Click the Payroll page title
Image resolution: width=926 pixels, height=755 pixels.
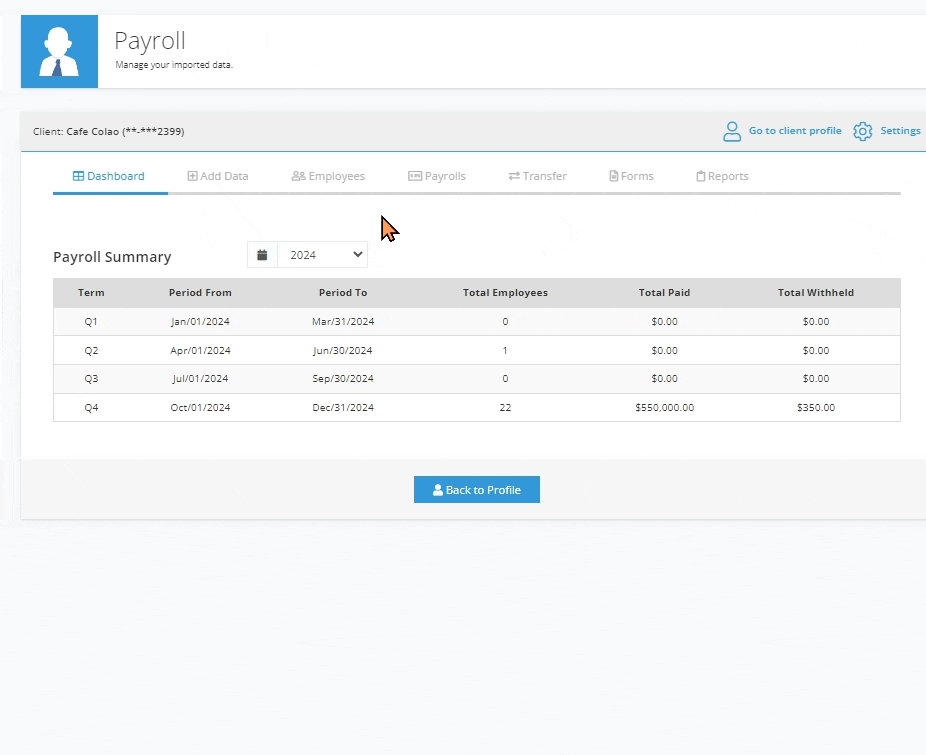150,41
